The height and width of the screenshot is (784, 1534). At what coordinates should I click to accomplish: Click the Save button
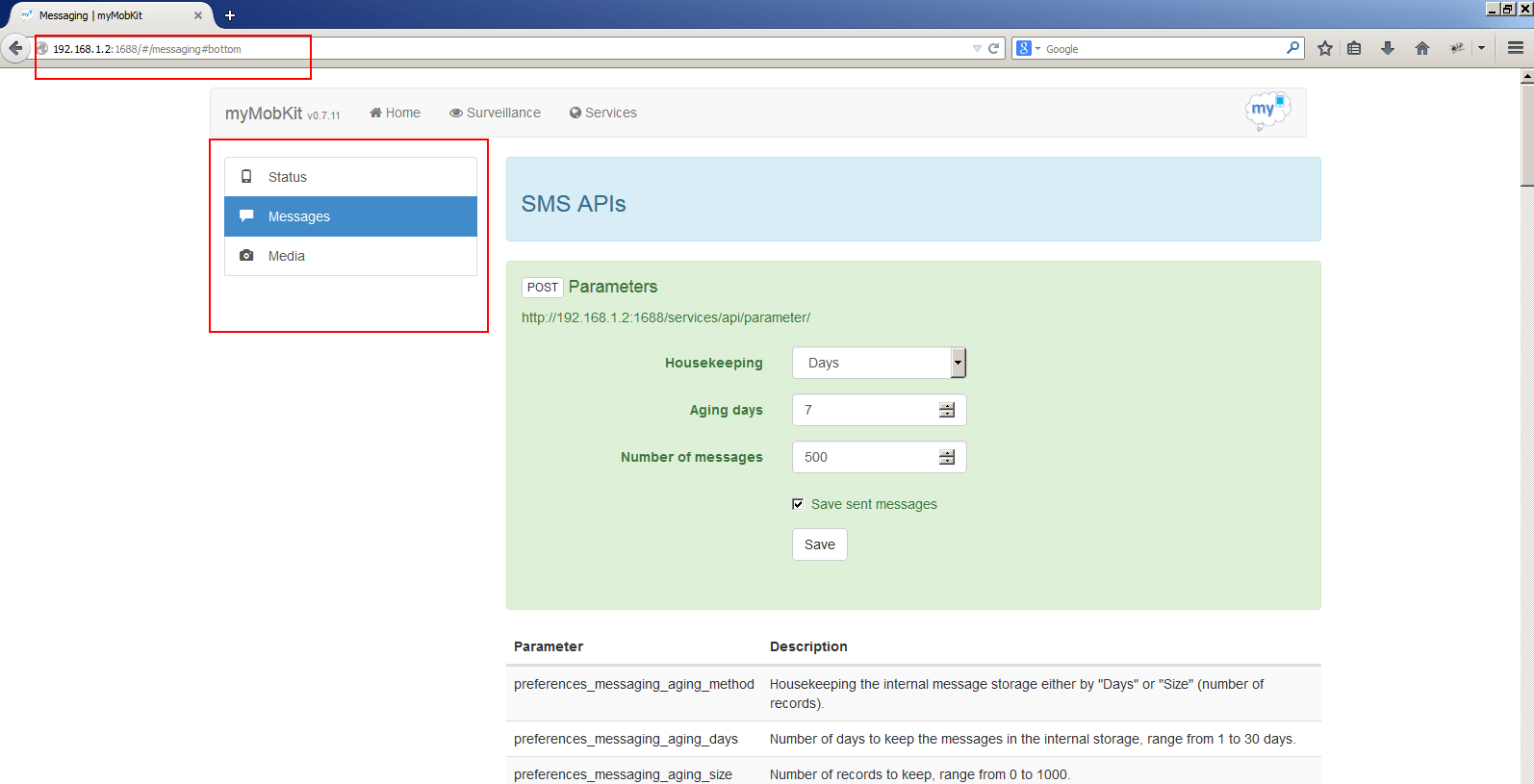click(x=820, y=544)
